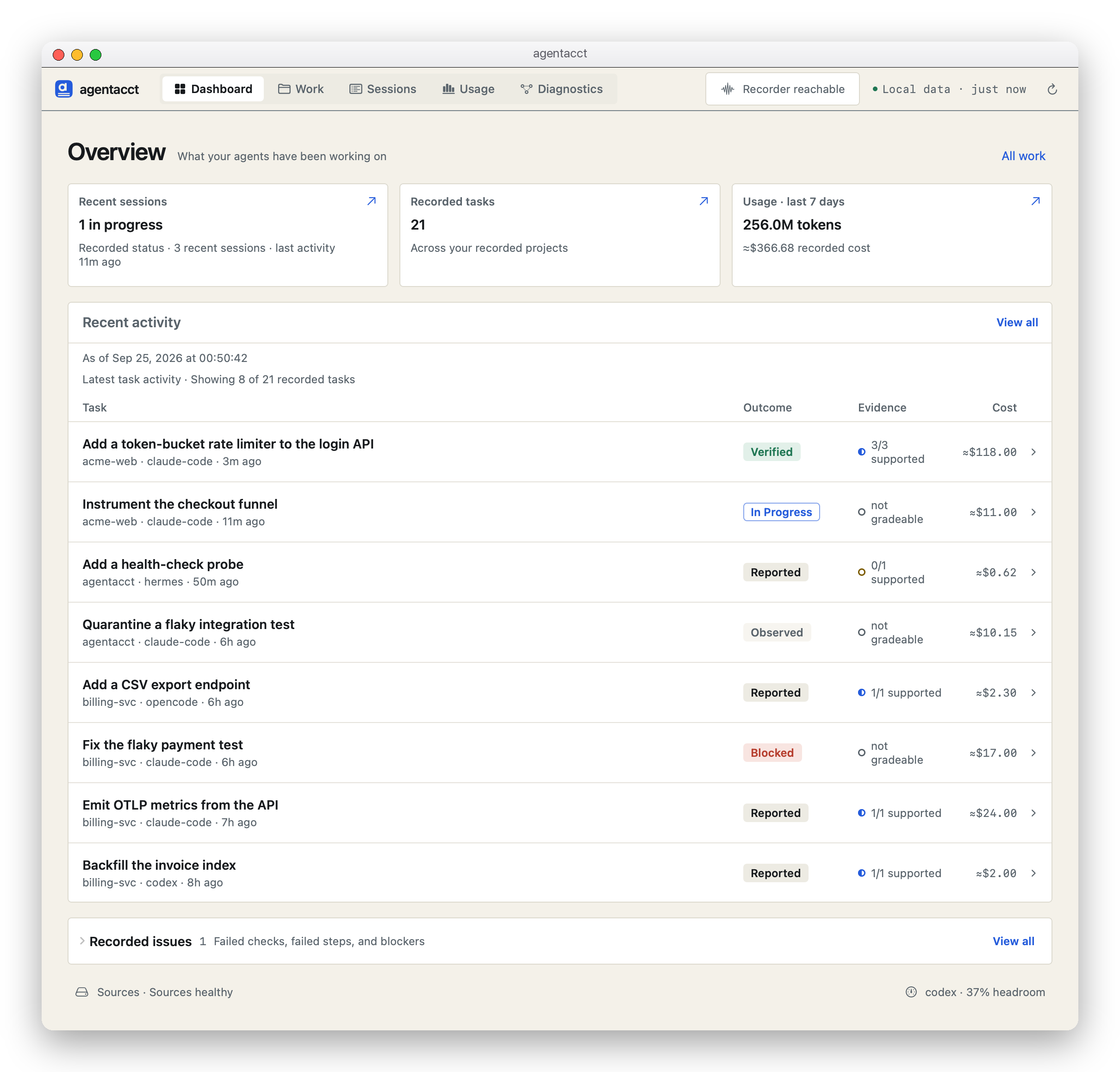Click the refresh icon beside Local data
The width and height of the screenshot is (1120, 1072).
1052,89
